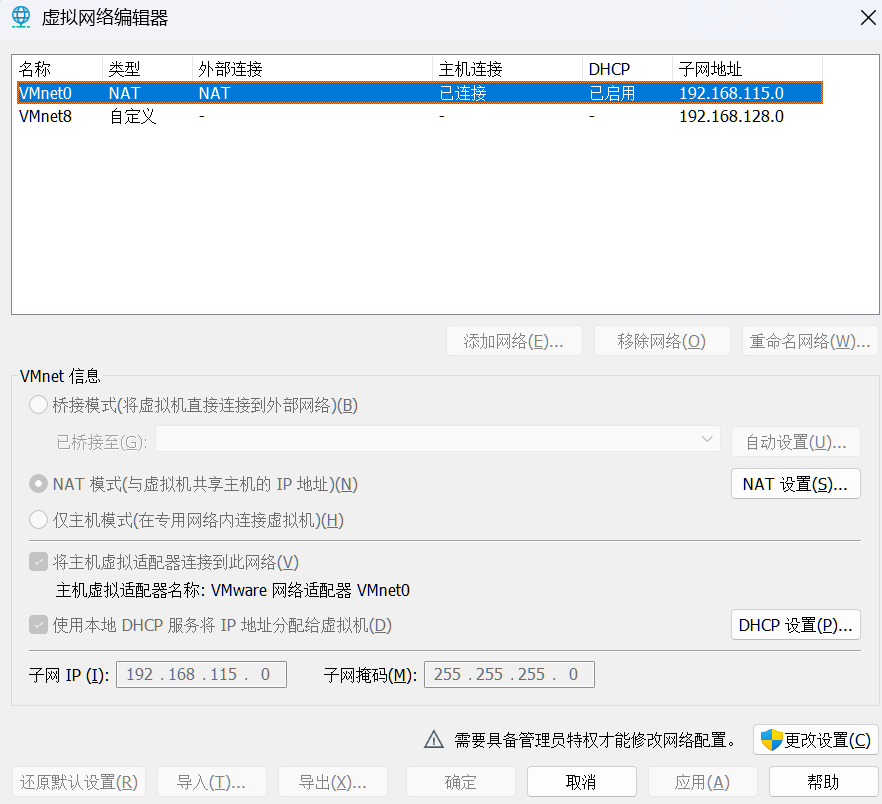Click the 子网 IP input field
Image resolution: width=882 pixels, height=804 pixels.
(201, 674)
